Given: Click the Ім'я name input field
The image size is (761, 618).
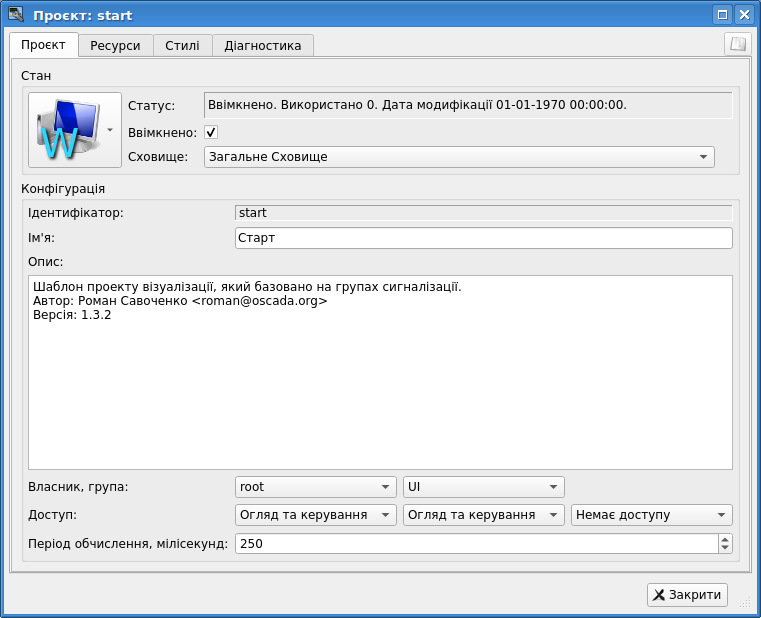Looking at the screenshot, I should (x=483, y=238).
